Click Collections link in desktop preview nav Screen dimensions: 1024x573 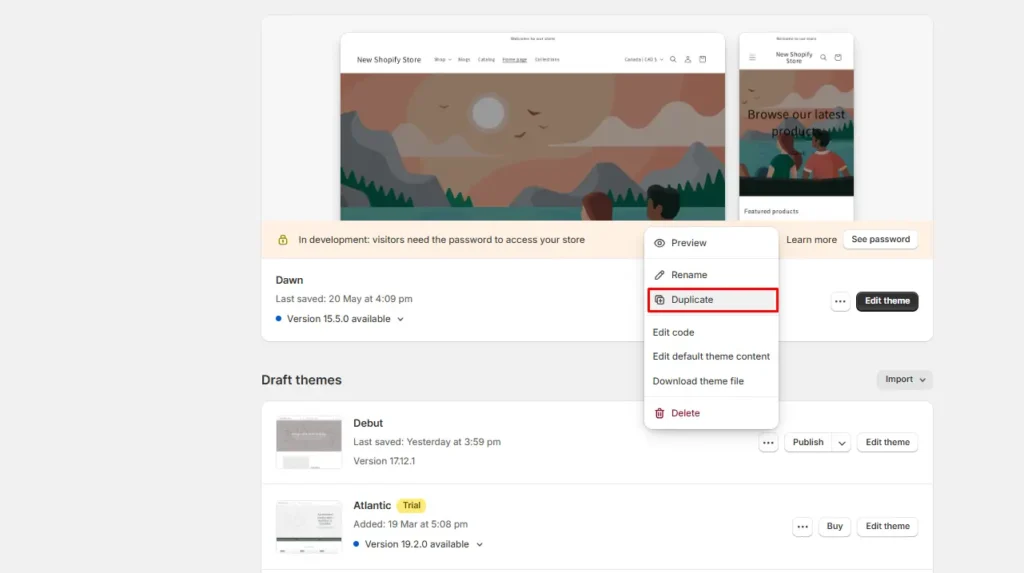click(547, 59)
